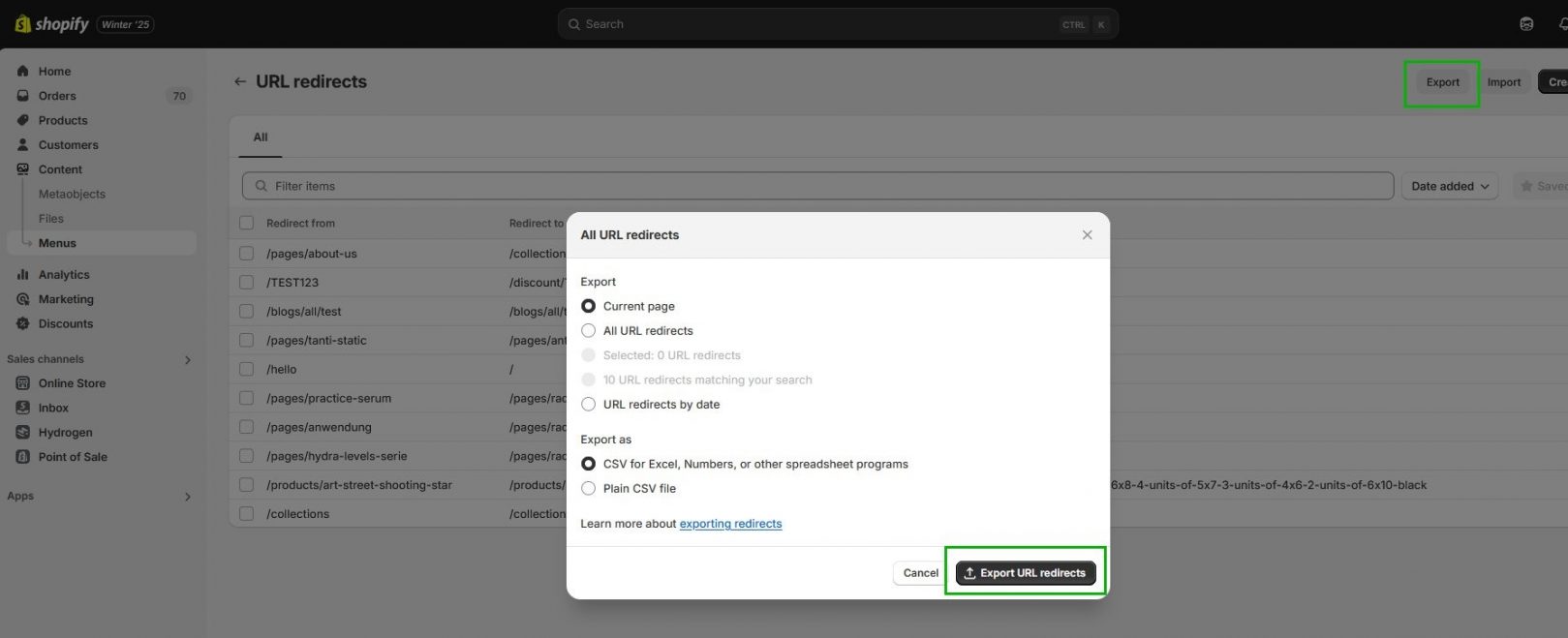Click the back arrow beside URL redirects
The height and width of the screenshot is (638, 1568).
[x=239, y=82]
